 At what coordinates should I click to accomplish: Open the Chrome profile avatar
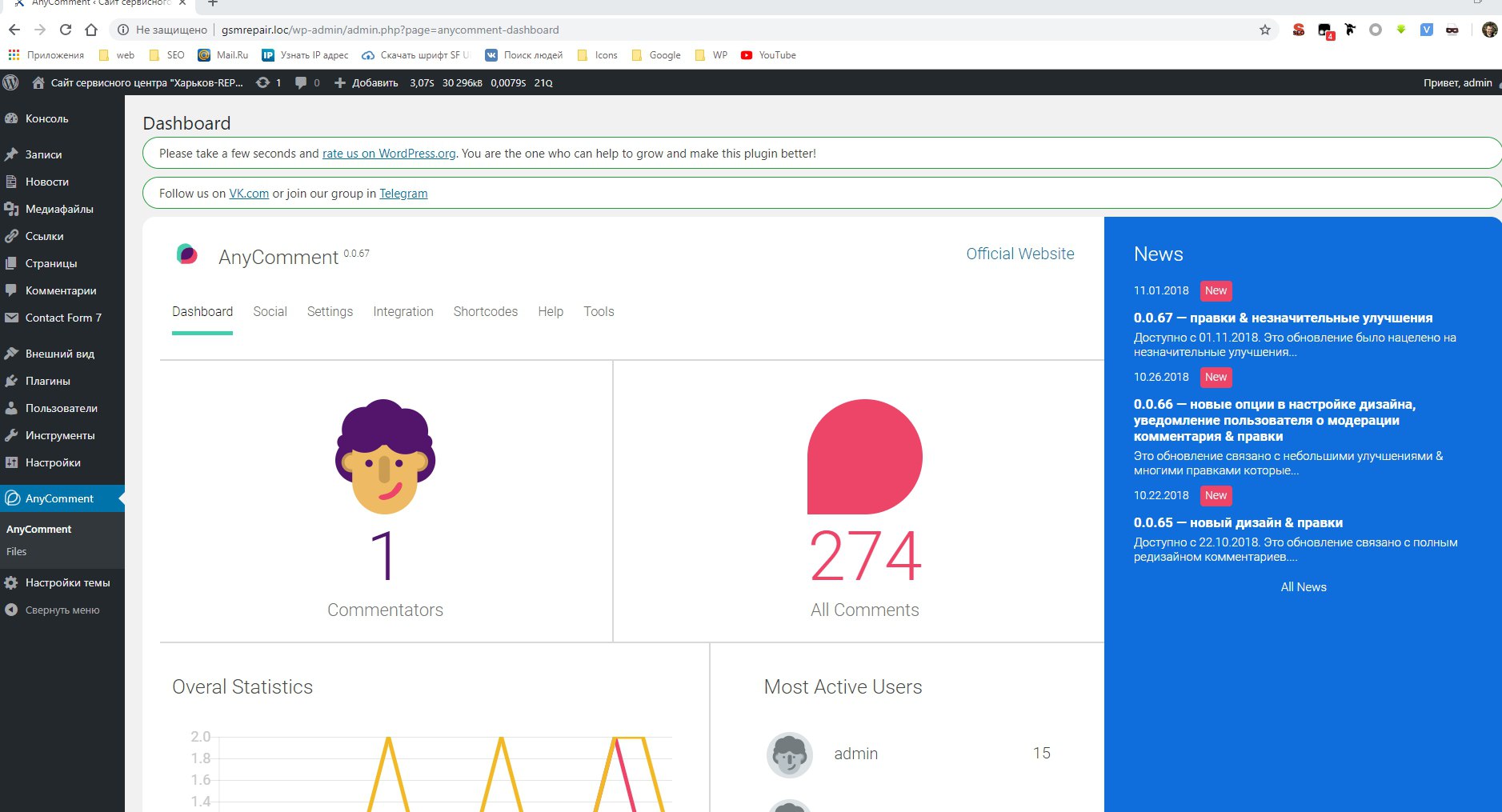pyautogui.click(x=1489, y=30)
